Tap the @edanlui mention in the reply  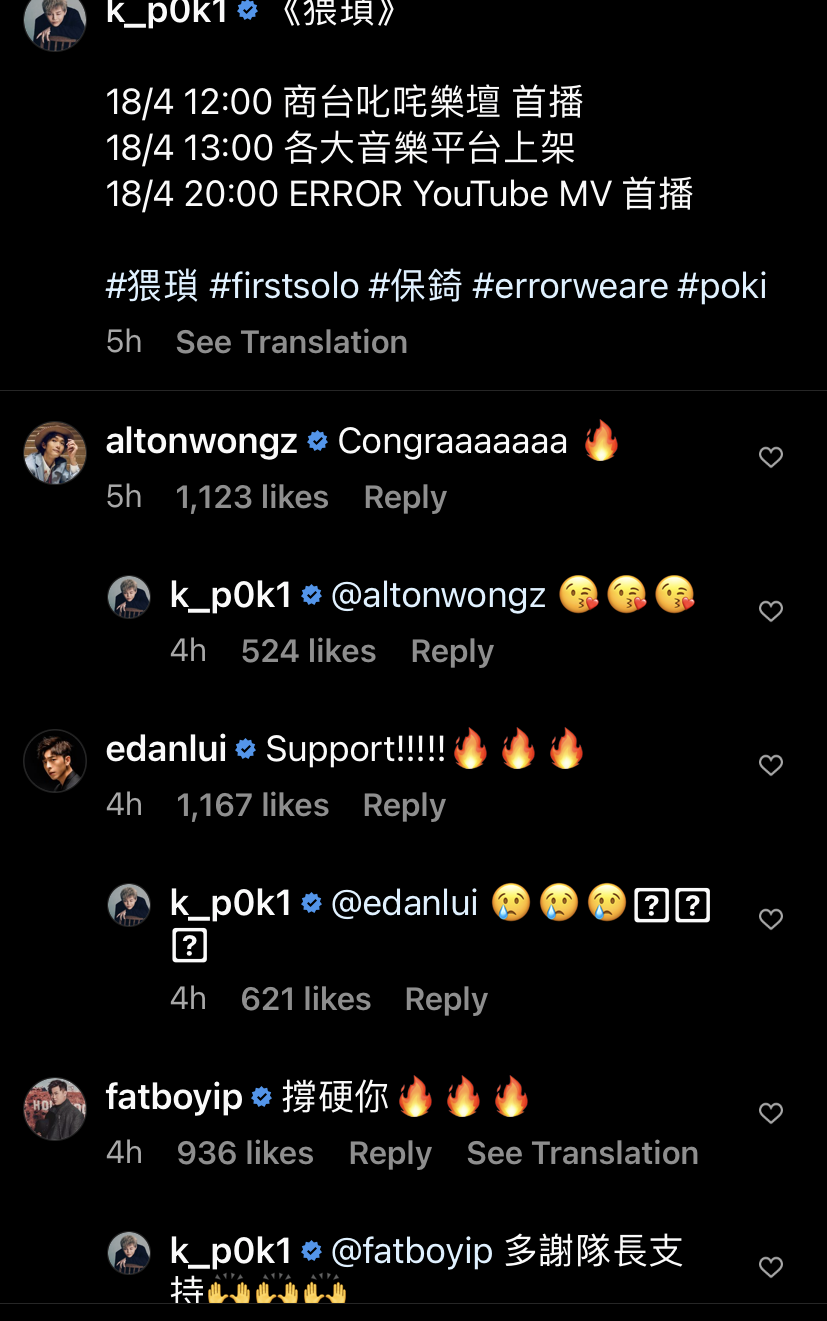pyautogui.click(x=404, y=903)
